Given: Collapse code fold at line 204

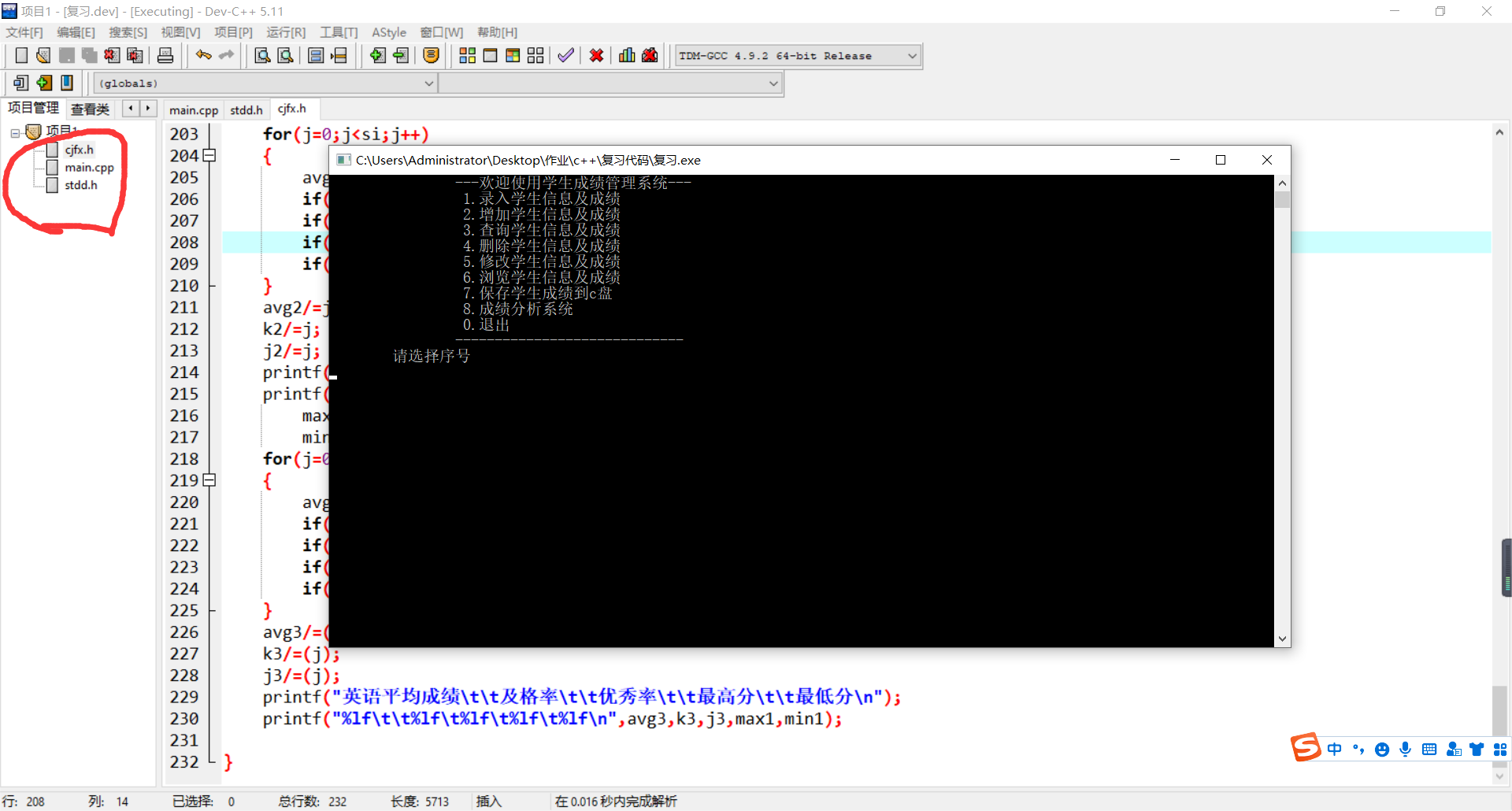Looking at the screenshot, I should pyautogui.click(x=209, y=156).
